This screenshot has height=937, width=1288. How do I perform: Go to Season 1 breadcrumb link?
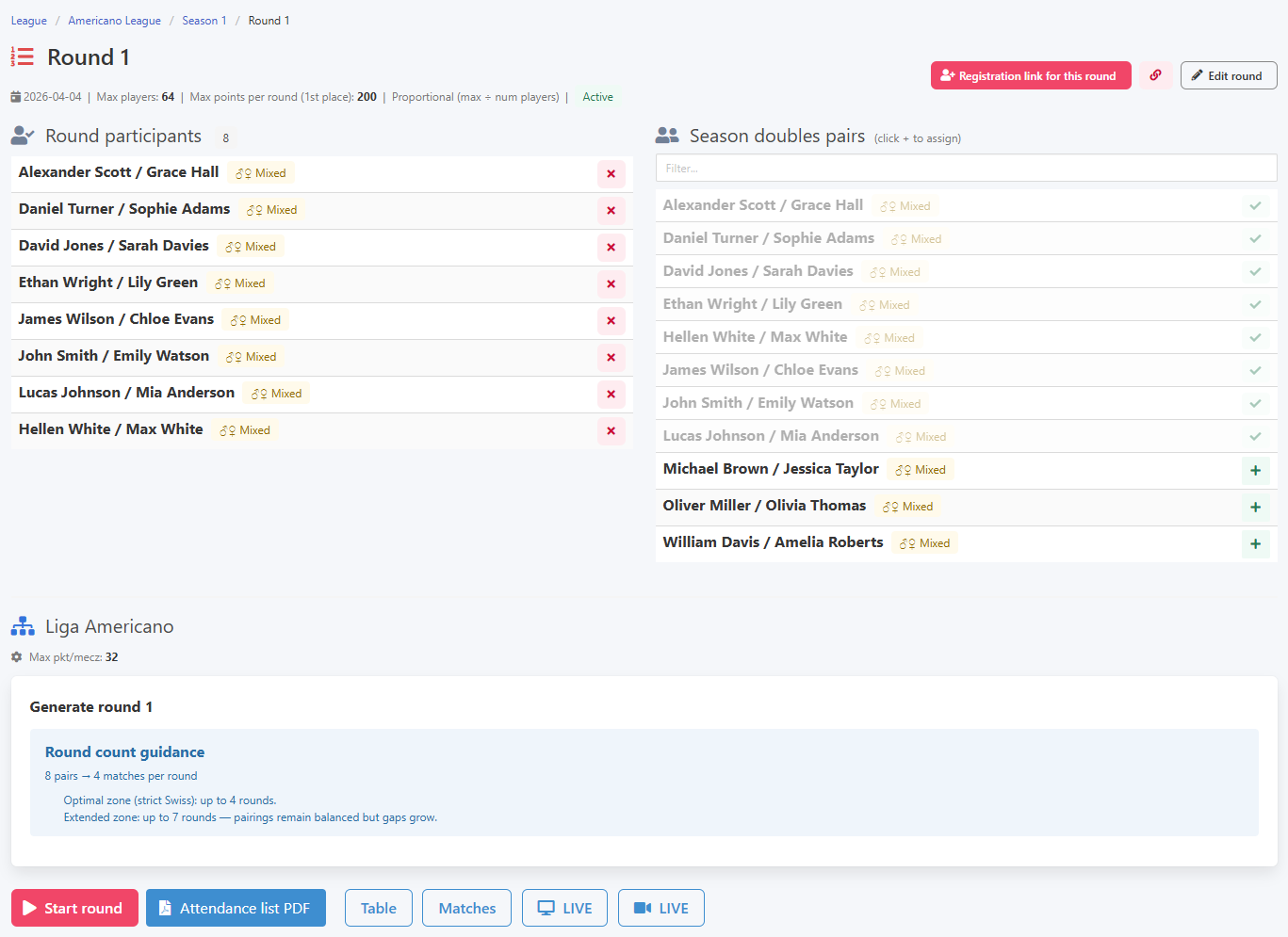point(204,21)
